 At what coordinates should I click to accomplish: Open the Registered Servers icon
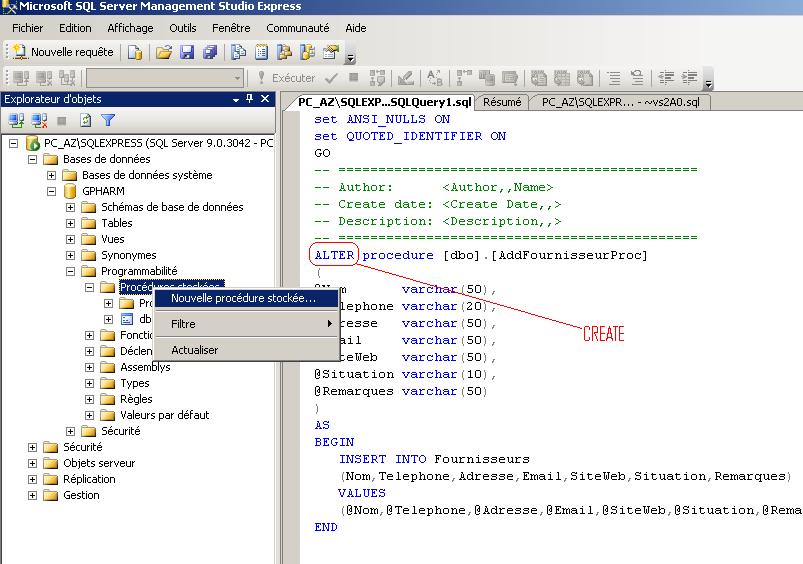[238, 52]
